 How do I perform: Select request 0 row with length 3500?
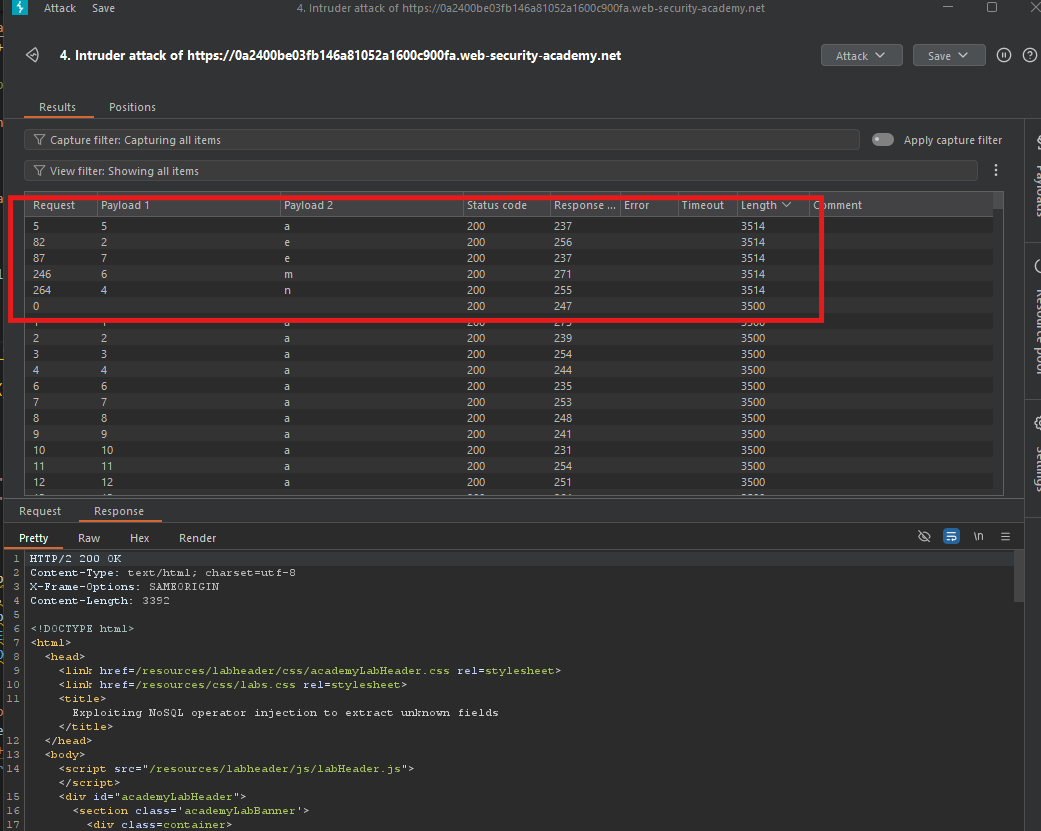pos(509,306)
